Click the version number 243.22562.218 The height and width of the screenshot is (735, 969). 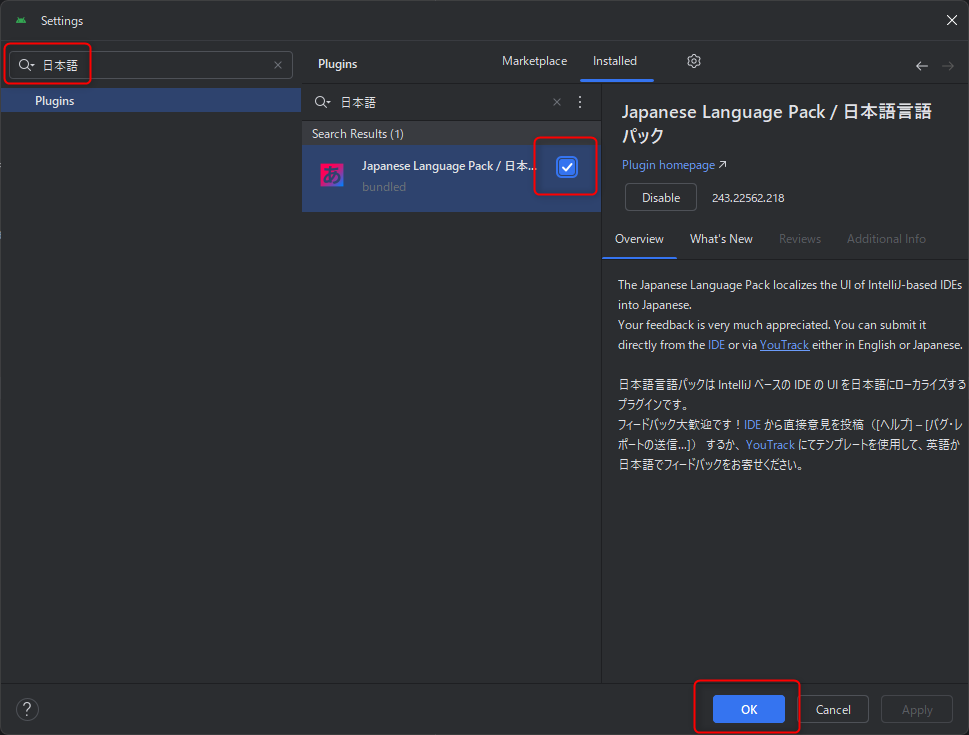coord(748,198)
